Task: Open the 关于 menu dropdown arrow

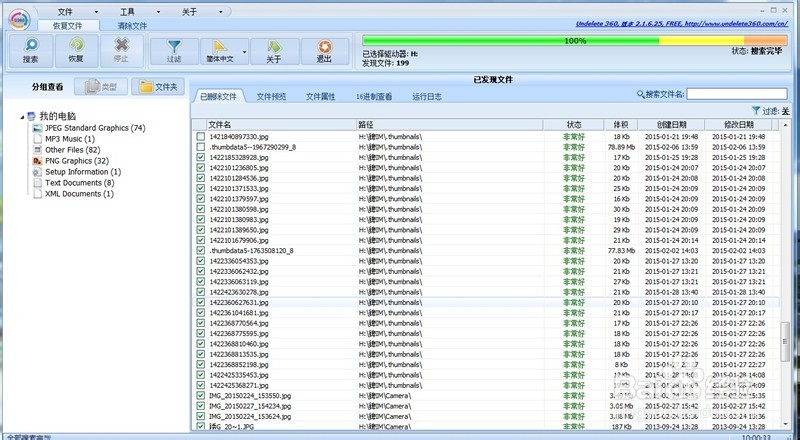Action: click(x=220, y=12)
